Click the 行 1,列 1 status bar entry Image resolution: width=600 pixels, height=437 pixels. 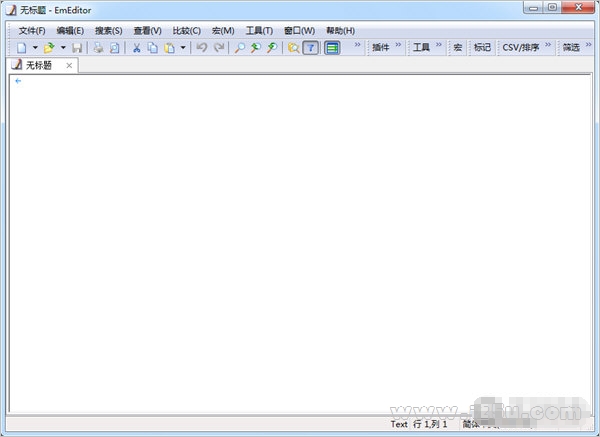pos(430,424)
